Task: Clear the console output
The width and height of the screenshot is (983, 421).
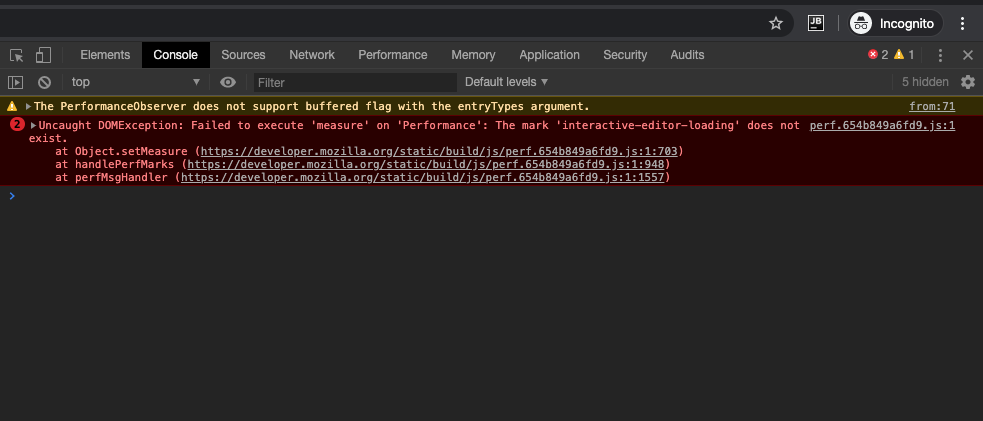Action: (44, 82)
